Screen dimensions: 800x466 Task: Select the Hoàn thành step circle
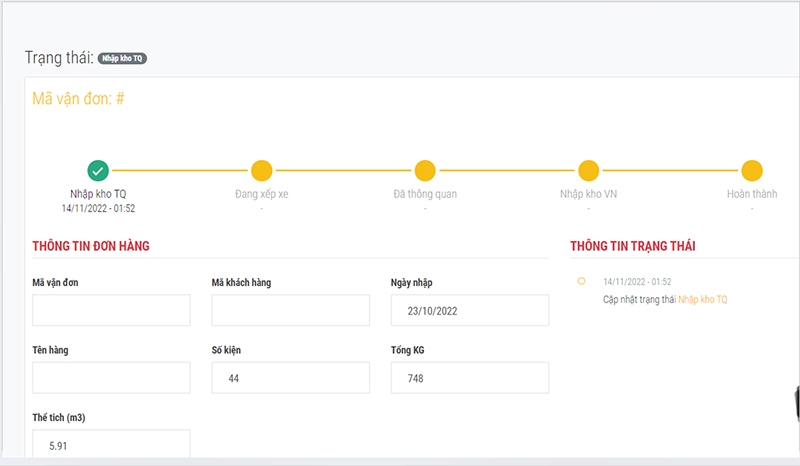pyautogui.click(x=752, y=170)
